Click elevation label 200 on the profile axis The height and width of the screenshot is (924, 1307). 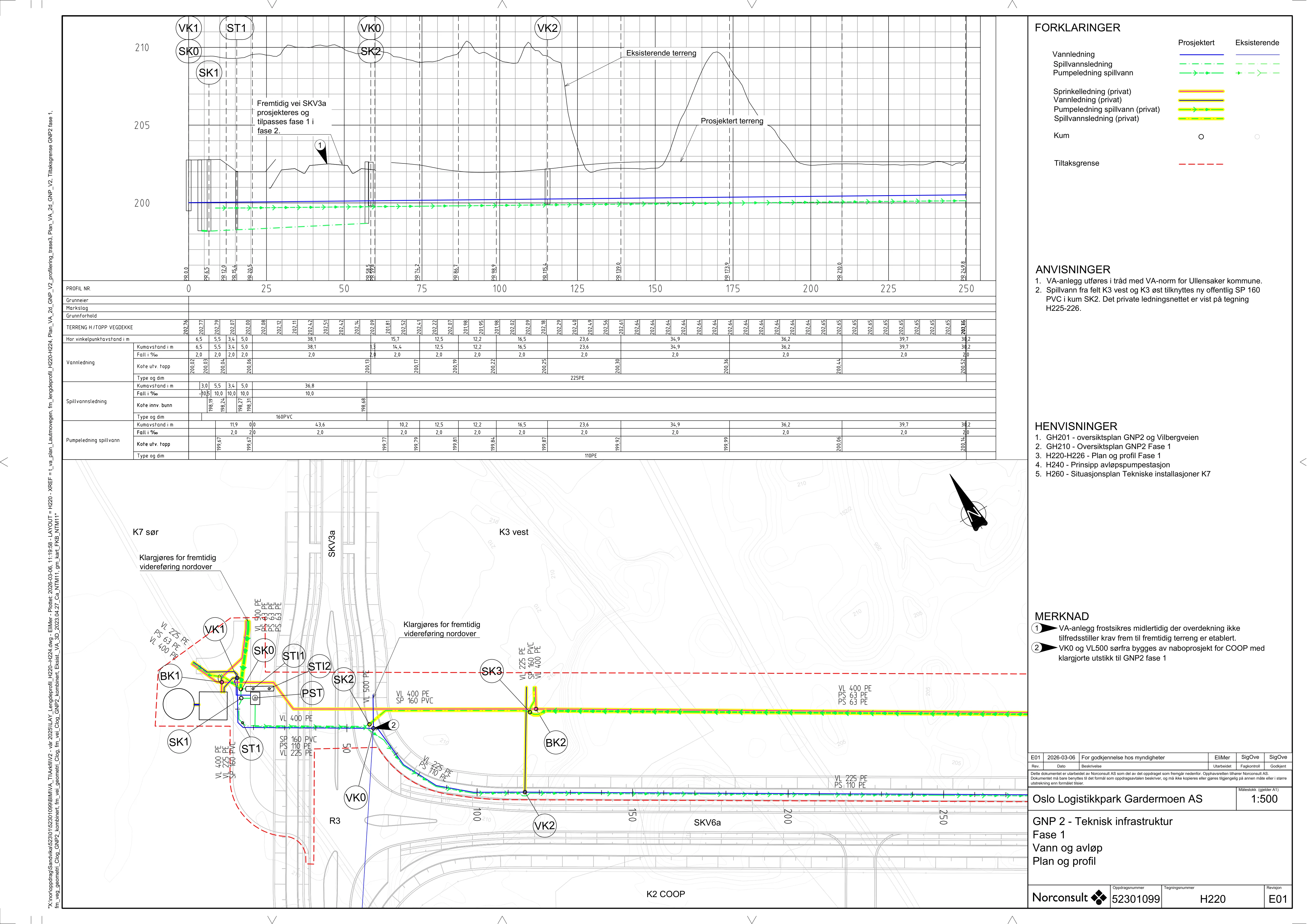pos(142,203)
